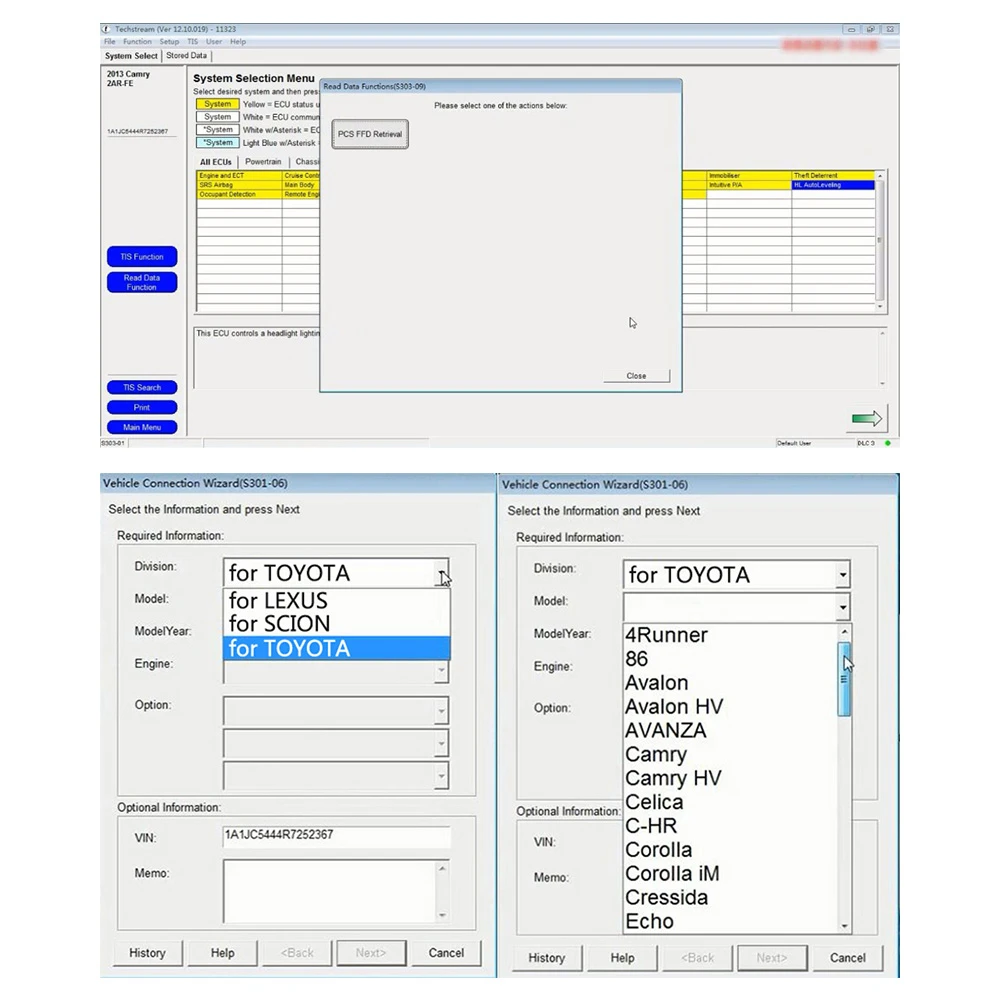Select the Theft Deterrent system cell

point(834,175)
